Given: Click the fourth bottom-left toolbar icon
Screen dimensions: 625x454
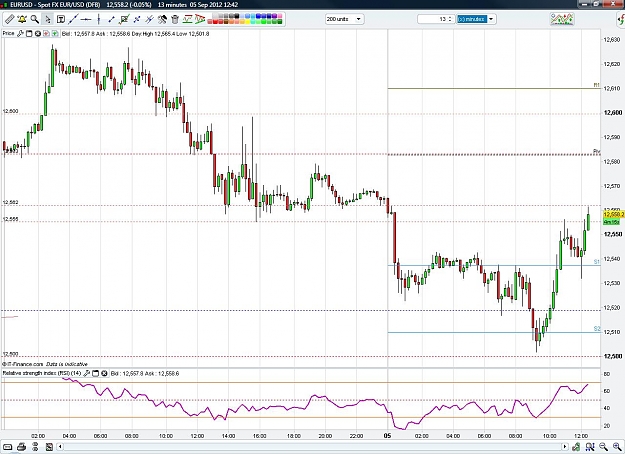Looking at the screenshot, I should point(49,447).
